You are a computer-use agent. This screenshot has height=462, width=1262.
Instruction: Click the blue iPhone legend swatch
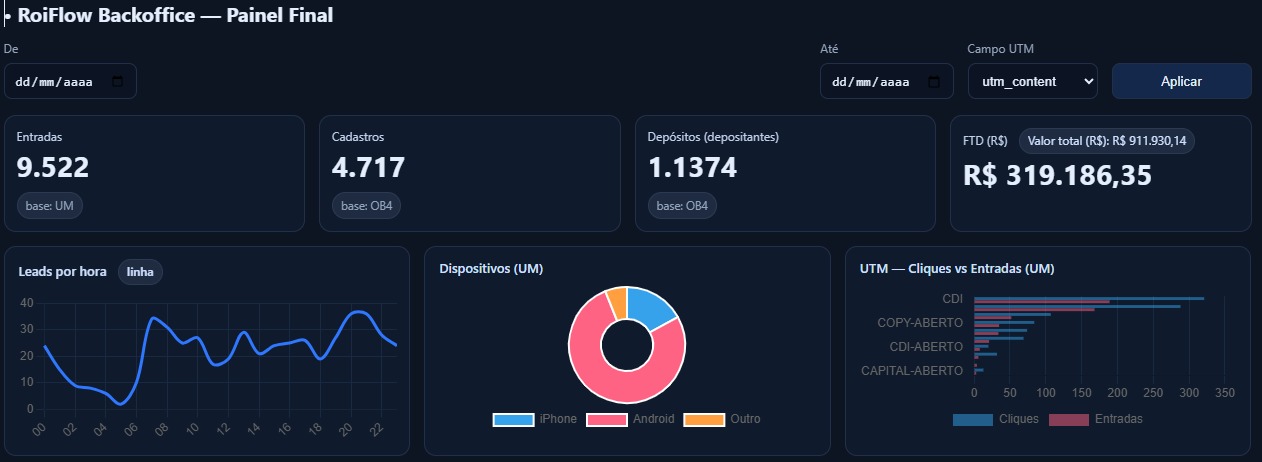(x=513, y=419)
